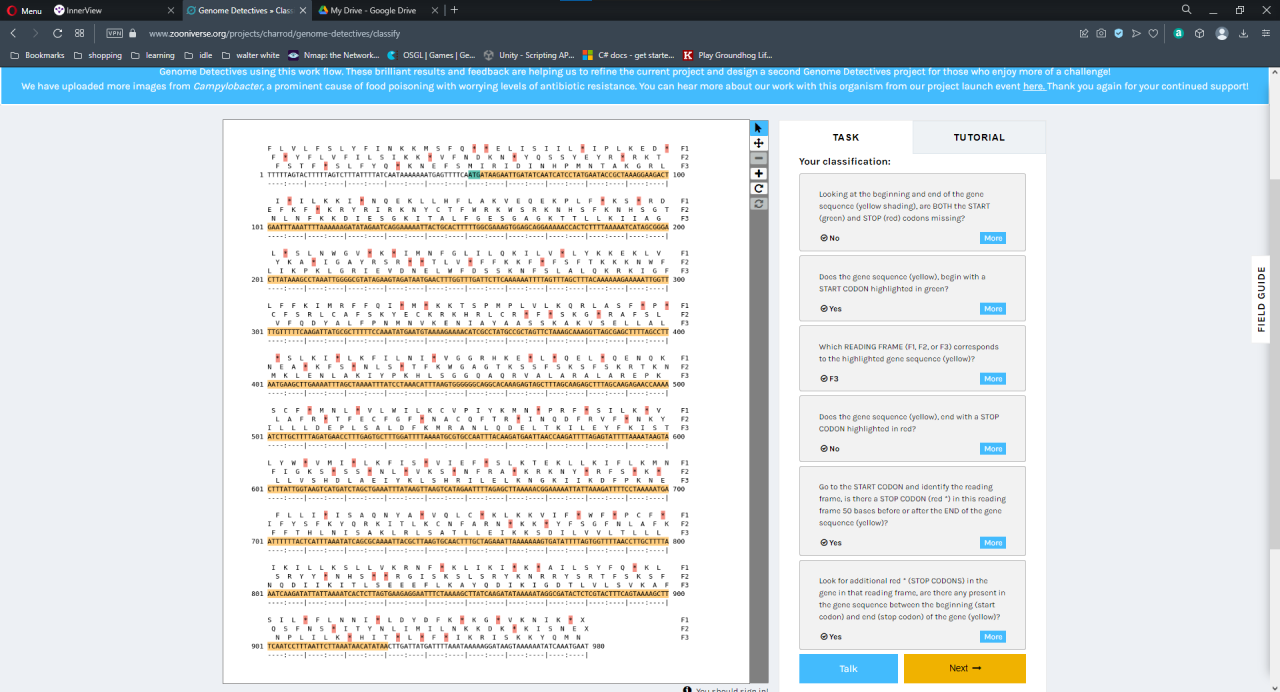Reset the sequence image view
Screen dimensions: 1280x692
tap(759, 203)
